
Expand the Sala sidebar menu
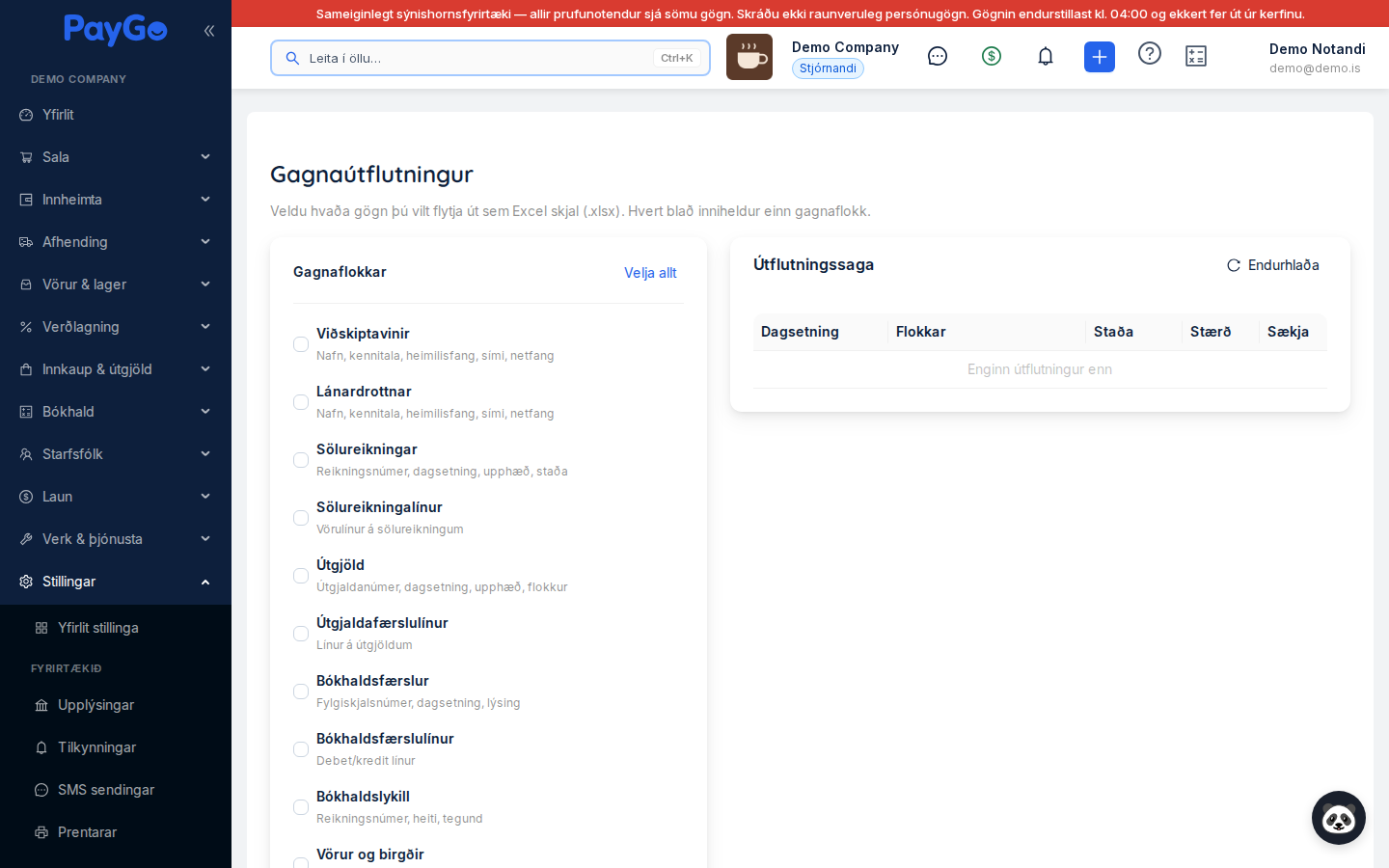tap(116, 157)
